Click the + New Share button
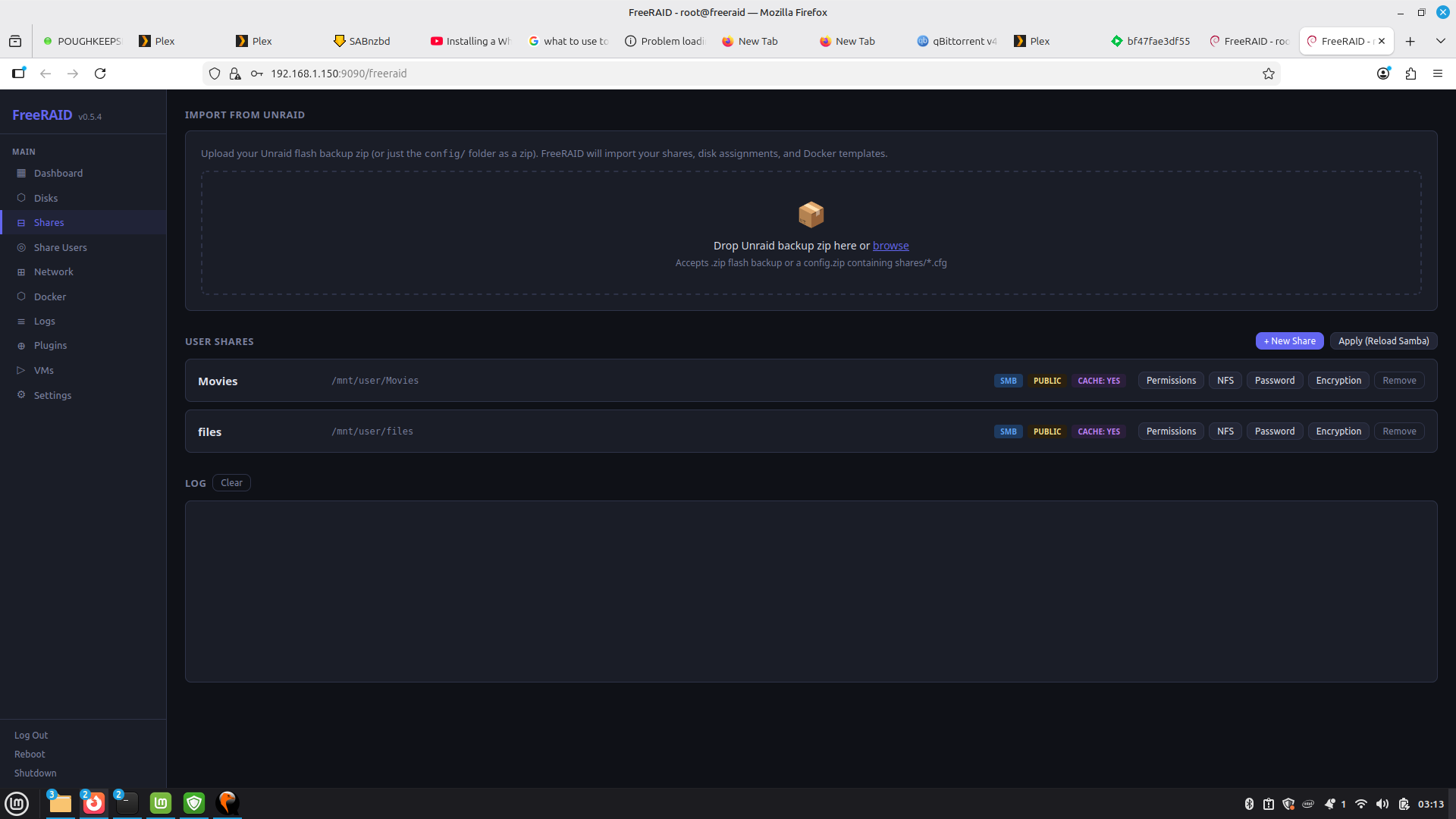 [x=1289, y=341]
